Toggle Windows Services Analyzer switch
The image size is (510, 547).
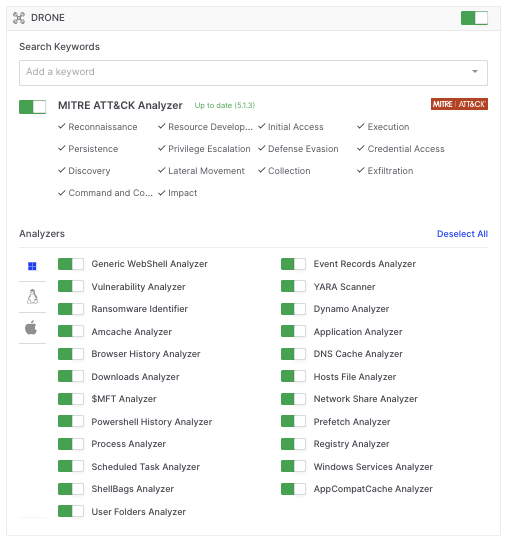pos(293,466)
